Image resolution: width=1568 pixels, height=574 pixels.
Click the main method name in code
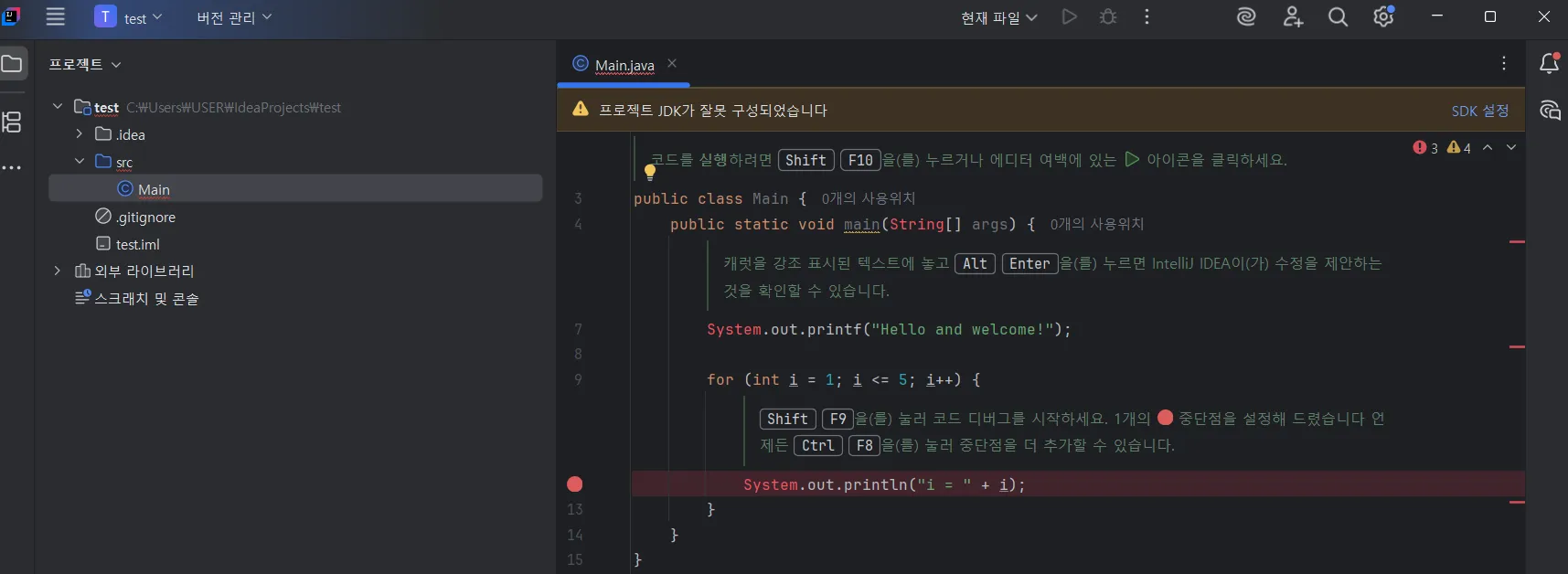click(861, 224)
